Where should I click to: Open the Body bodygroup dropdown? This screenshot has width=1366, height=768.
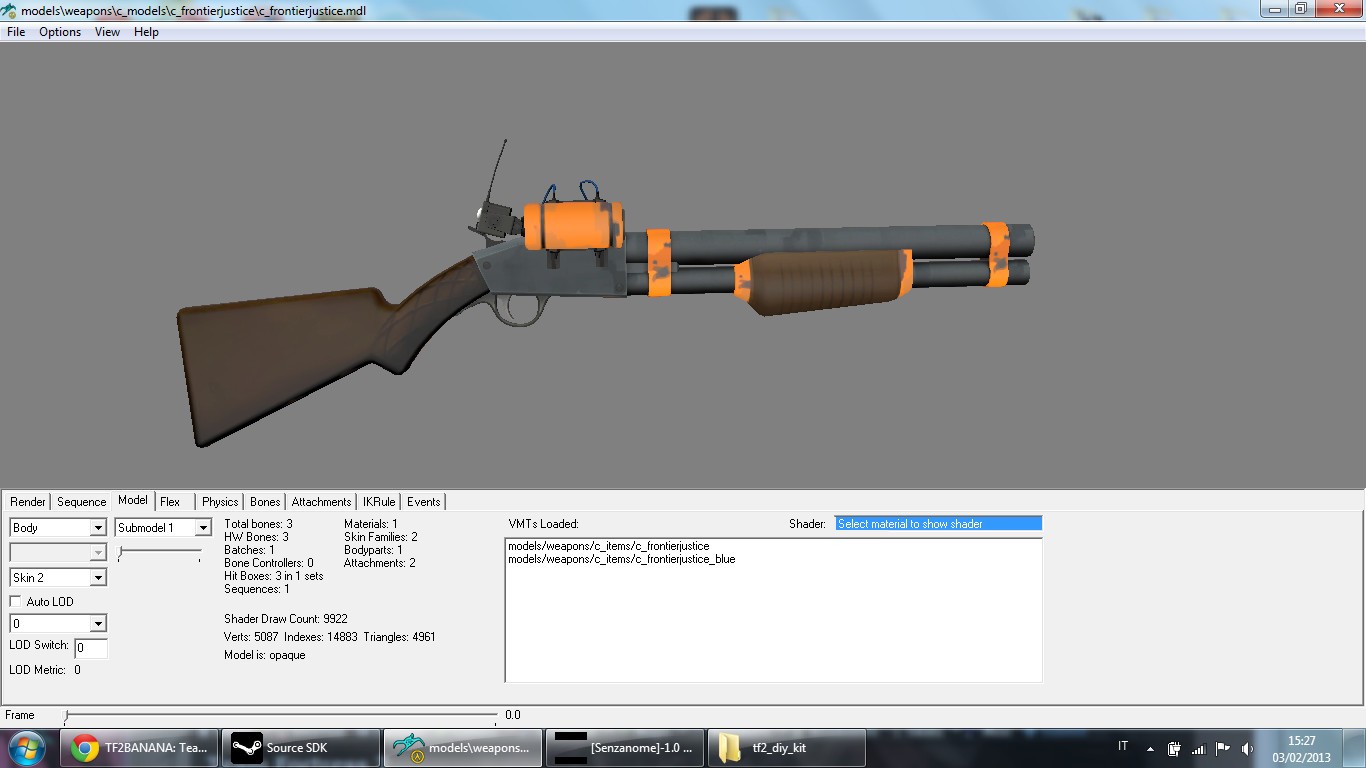pyautogui.click(x=95, y=527)
